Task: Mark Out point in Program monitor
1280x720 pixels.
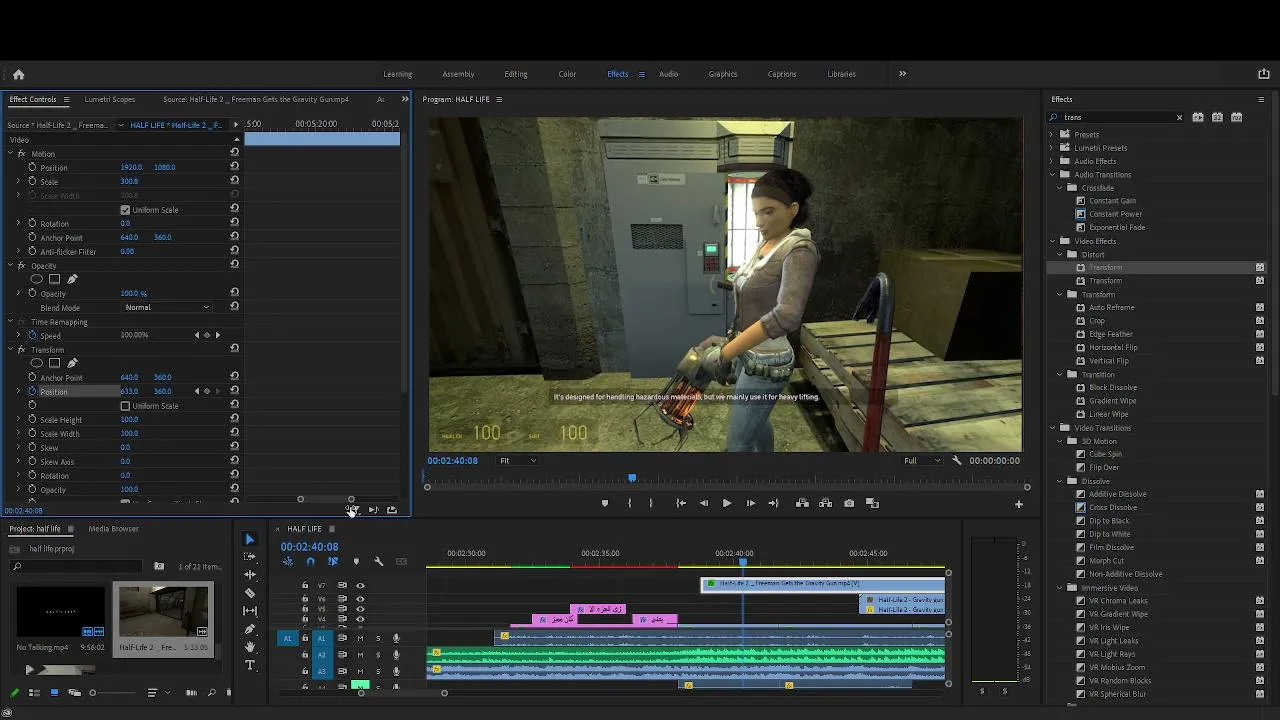Action: coord(651,504)
